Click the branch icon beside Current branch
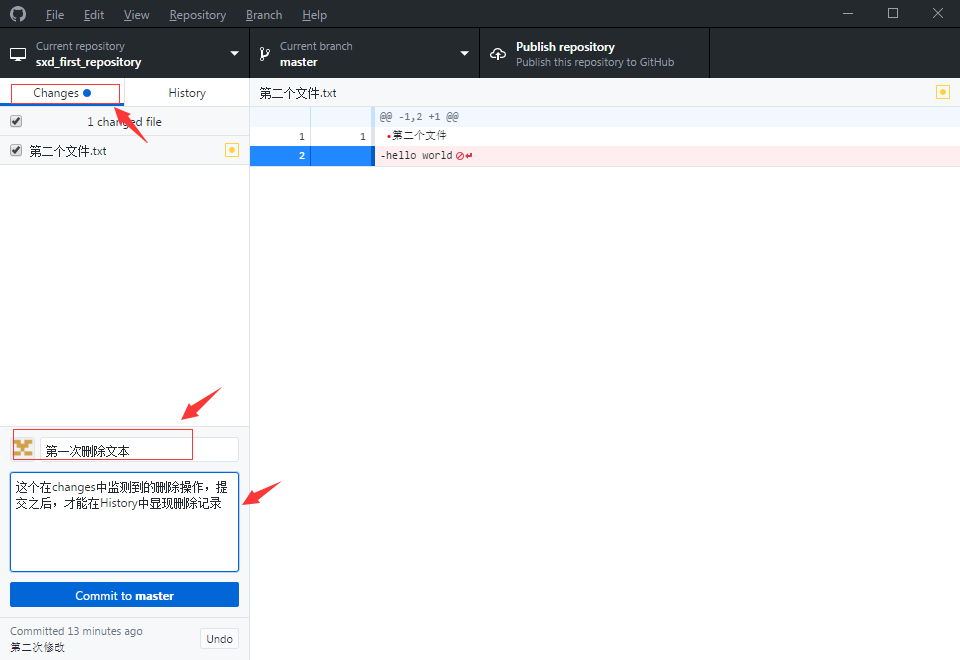Screen dimensions: 960x660 [x=264, y=54]
